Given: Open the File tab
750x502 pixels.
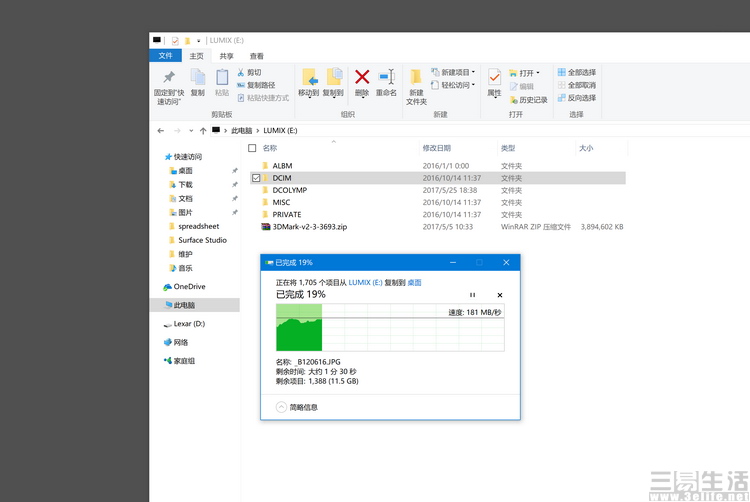Looking at the screenshot, I should tap(165, 56).
